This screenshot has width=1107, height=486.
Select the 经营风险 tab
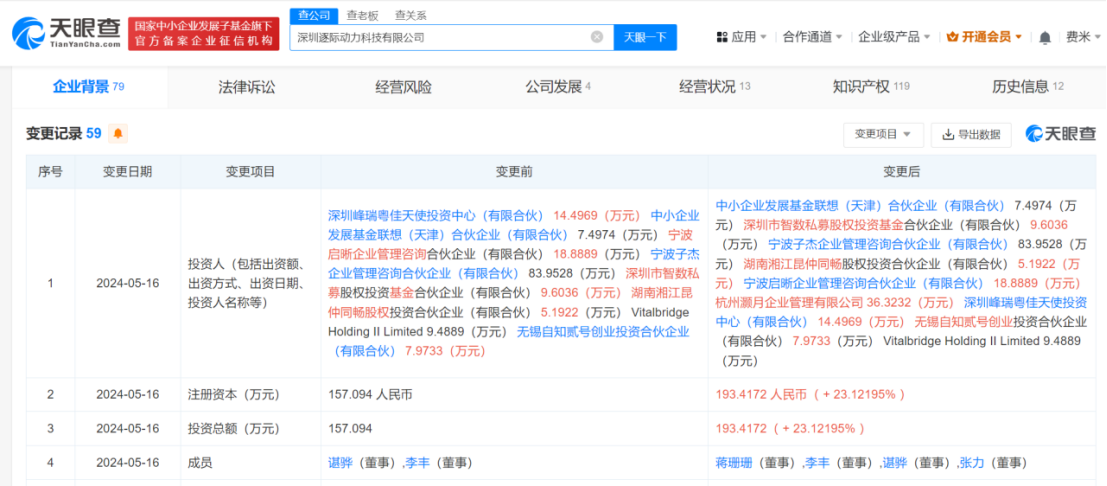(x=403, y=87)
